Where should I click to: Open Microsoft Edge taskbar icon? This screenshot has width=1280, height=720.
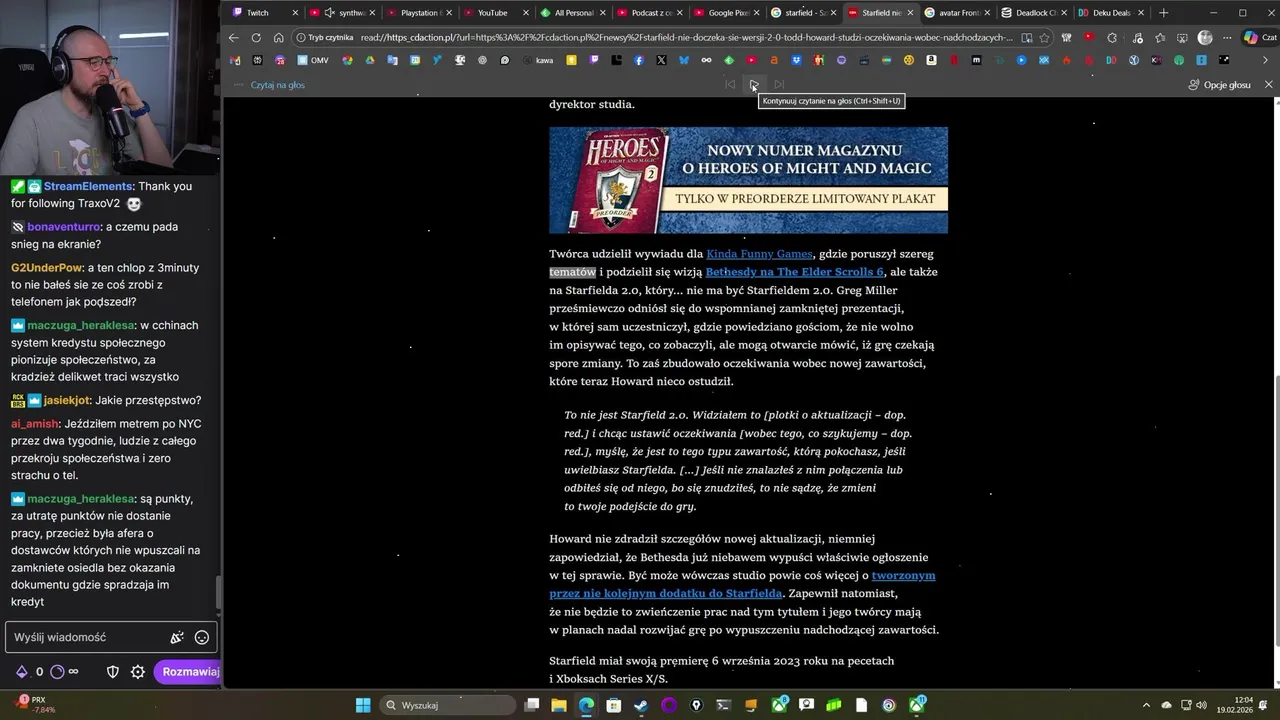click(586, 705)
